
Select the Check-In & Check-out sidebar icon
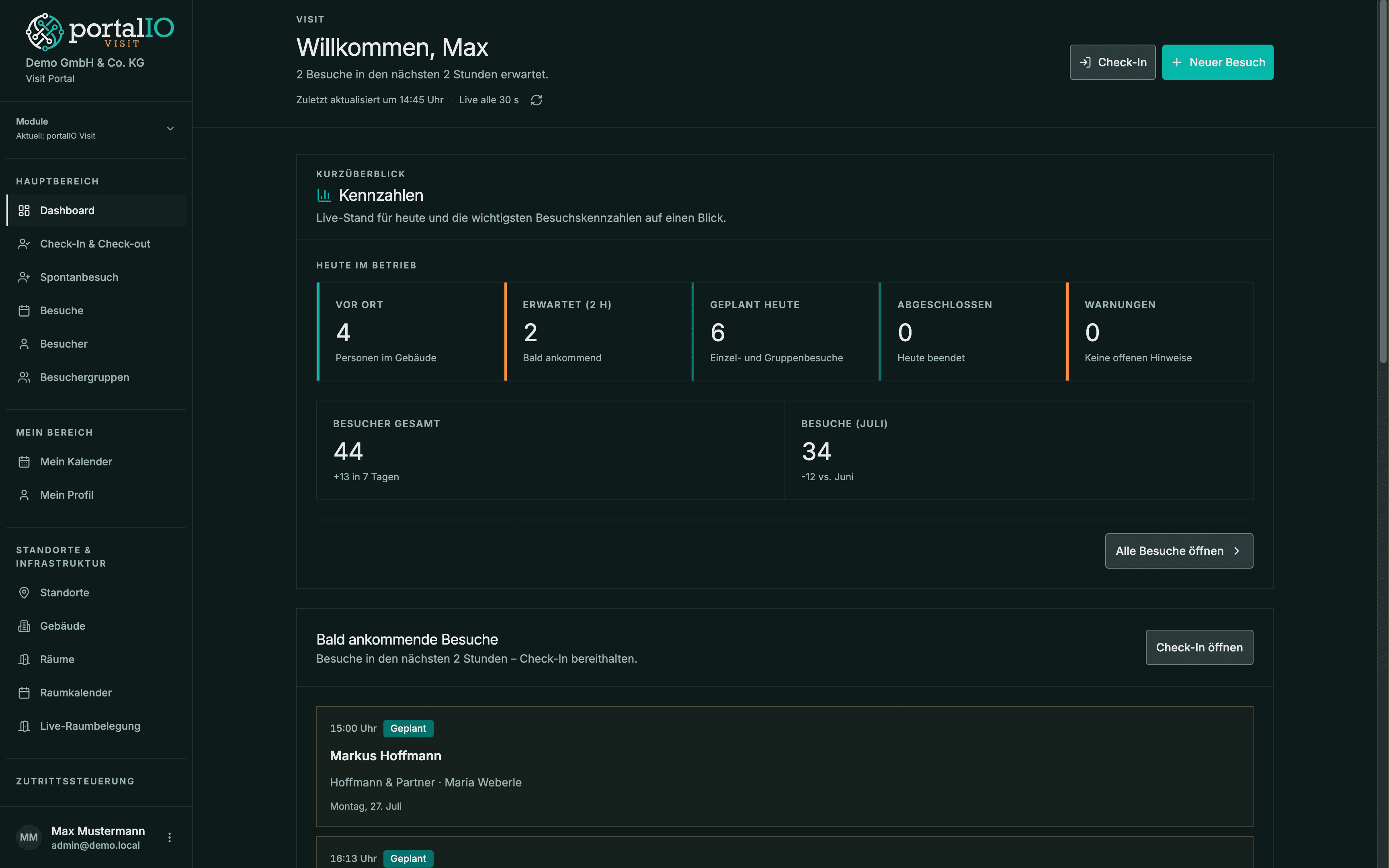click(x=24, y=244)
